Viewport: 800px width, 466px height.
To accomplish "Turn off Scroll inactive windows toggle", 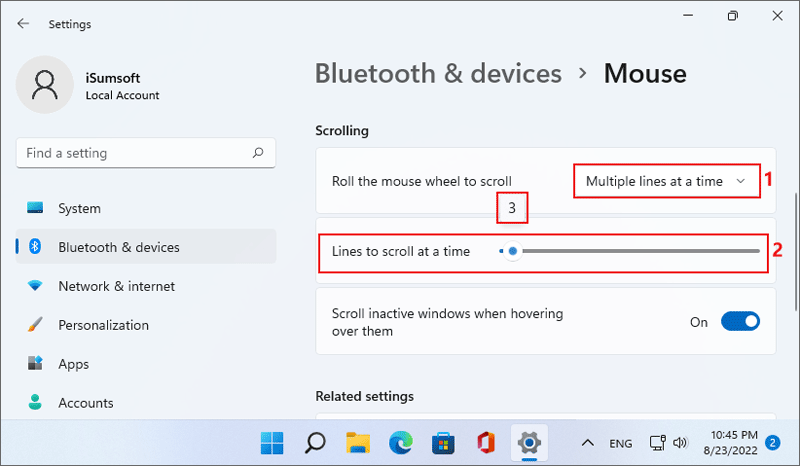I will (740, 322).
